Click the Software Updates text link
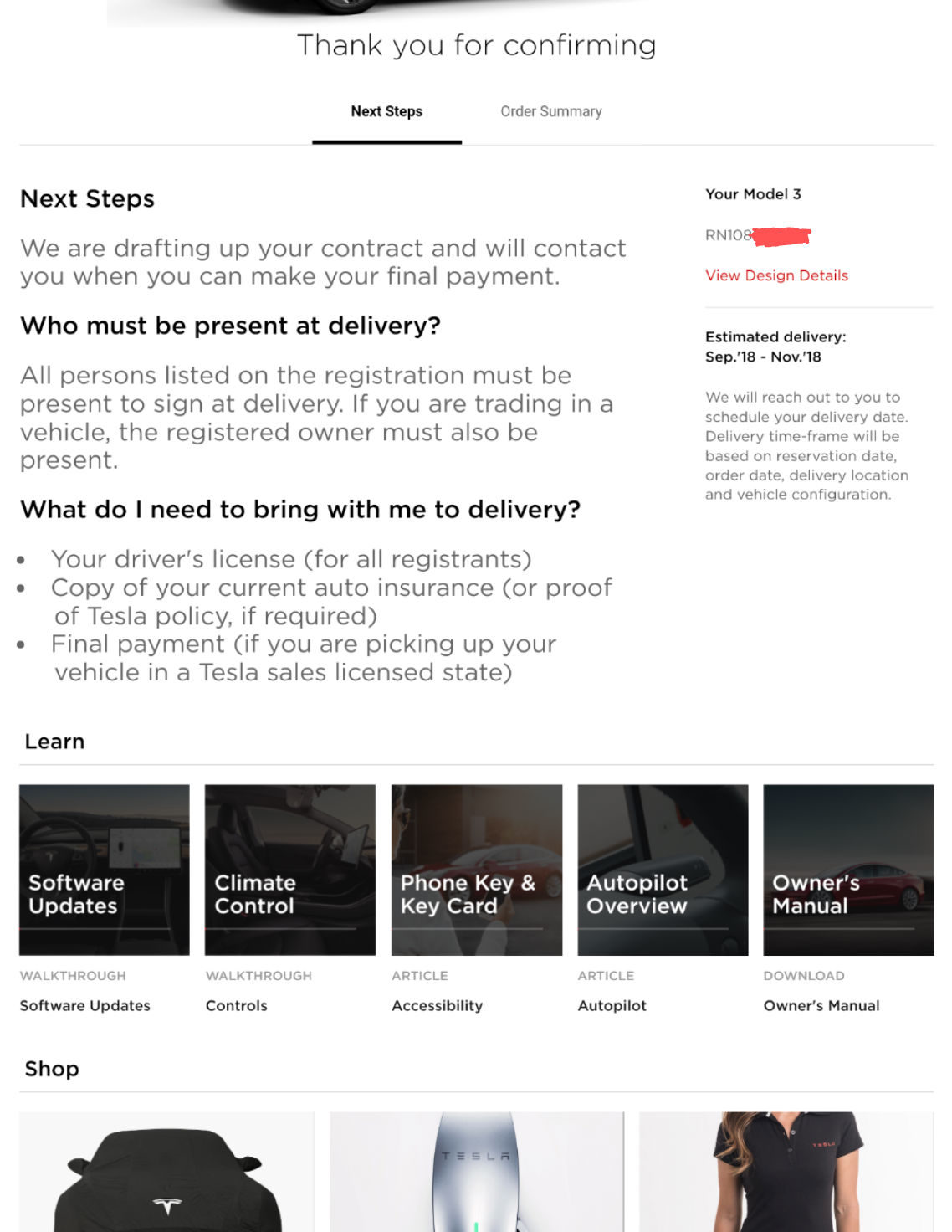 pyautogui.click(x=85, y=1005)
